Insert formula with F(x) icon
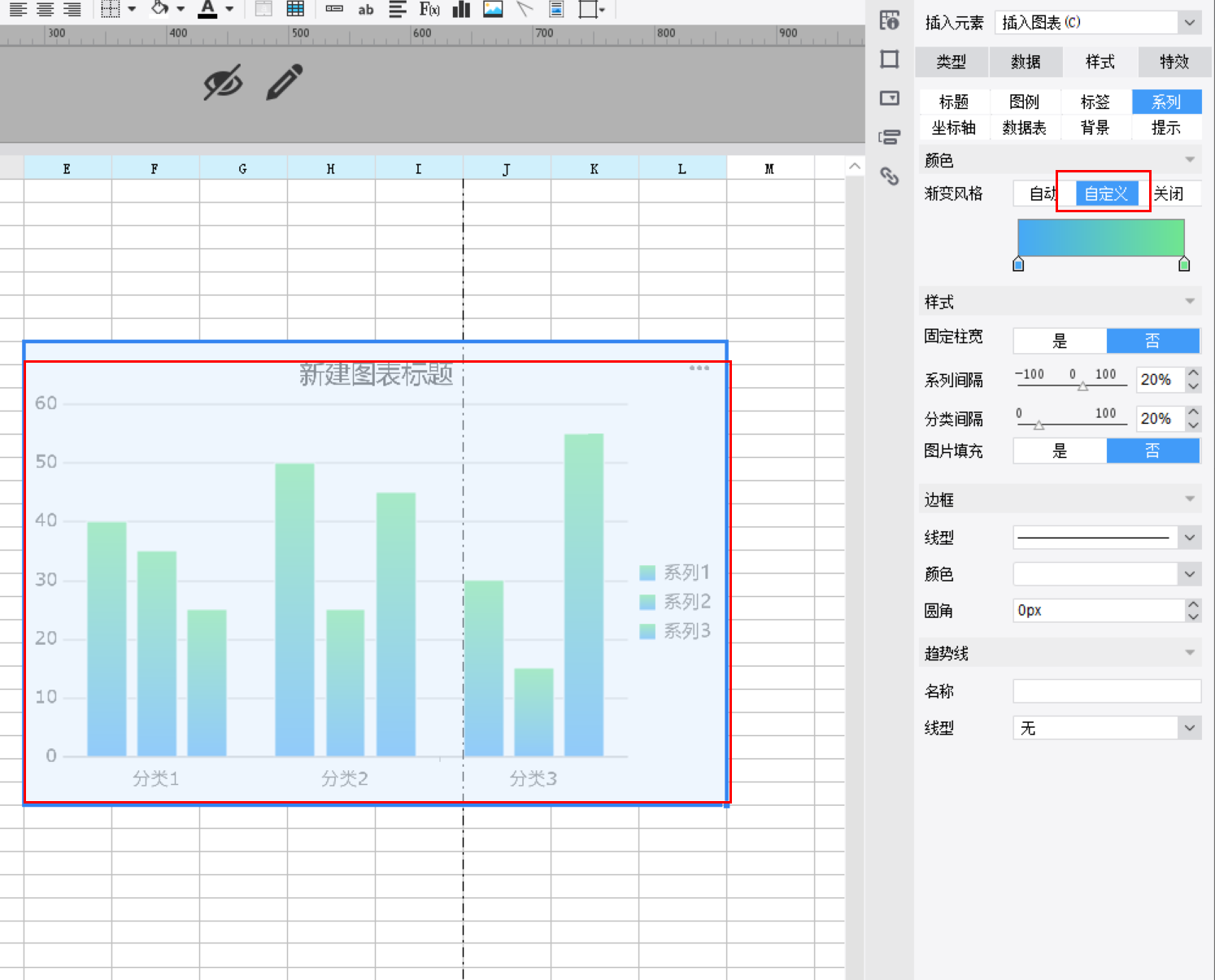The image size is (1215, 980). (x=429, y=9)
